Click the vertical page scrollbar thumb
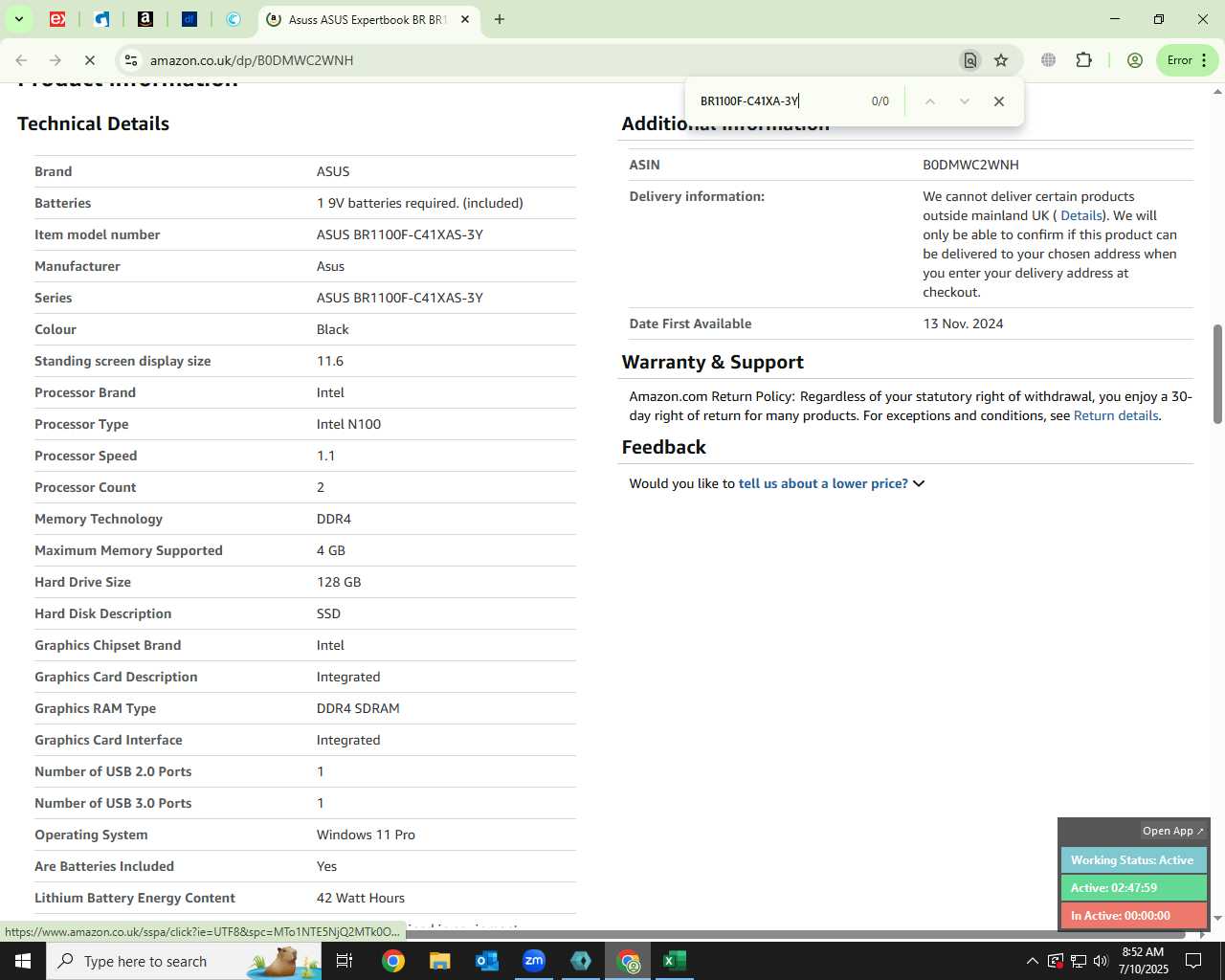Screen dimensions: 1225x980 (x=1217, y=373)
